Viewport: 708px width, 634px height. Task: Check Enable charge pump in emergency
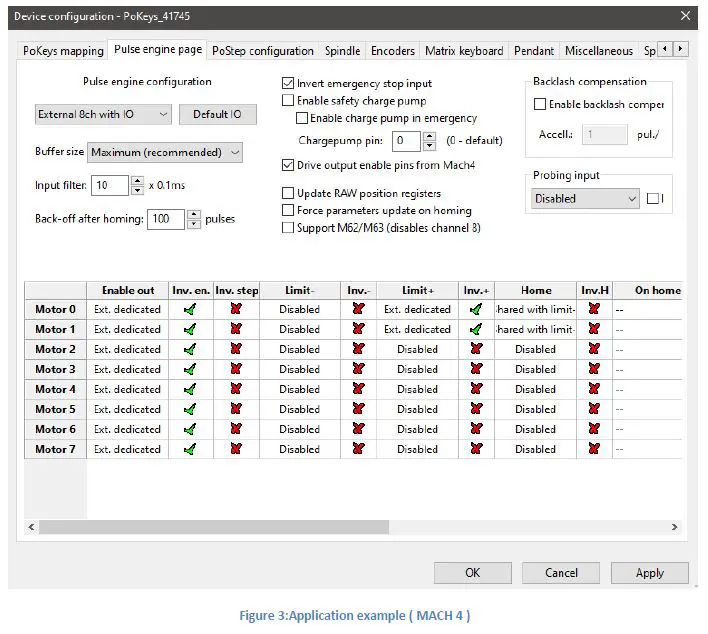[302, 118]
